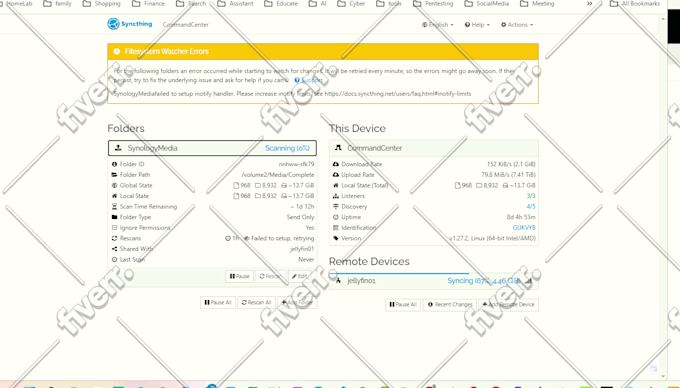
Task: Click the Ignore Permissions icon
Action: coord(114,228)
